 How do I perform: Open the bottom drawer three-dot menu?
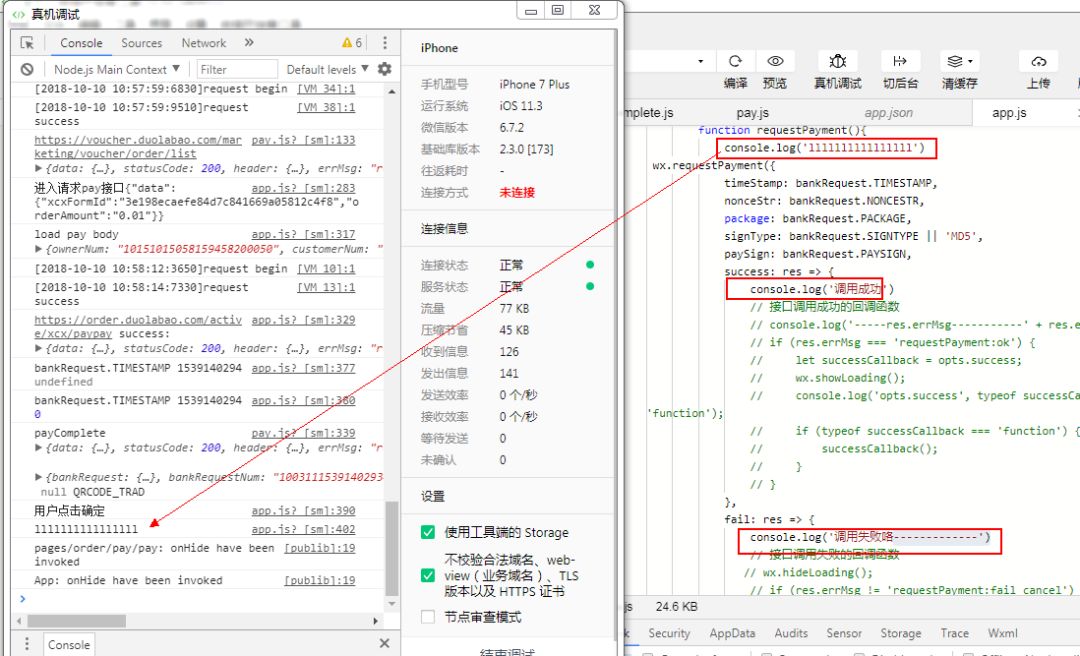click(x=27, y=644)
